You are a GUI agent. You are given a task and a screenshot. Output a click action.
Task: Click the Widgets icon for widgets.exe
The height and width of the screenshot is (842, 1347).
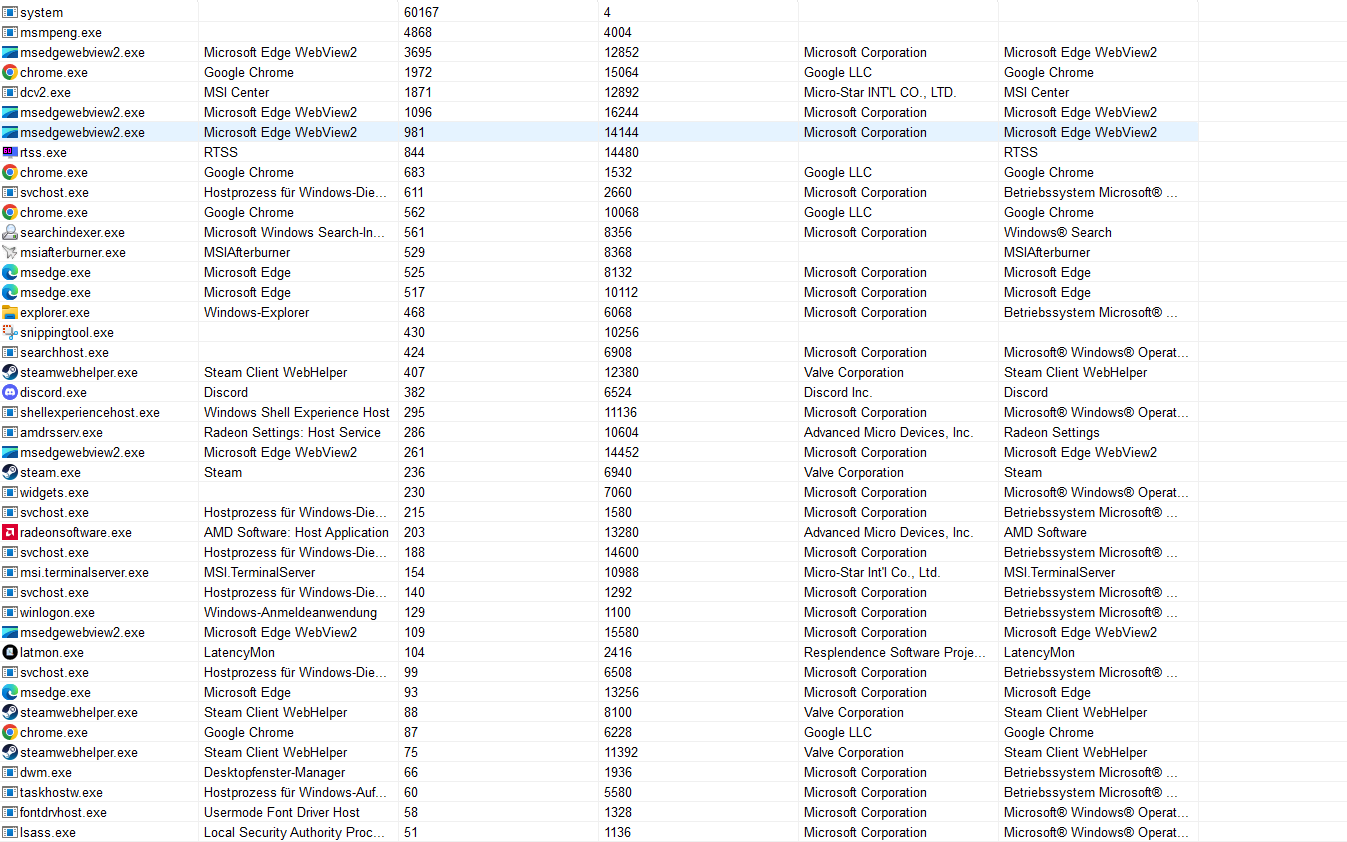10,492
